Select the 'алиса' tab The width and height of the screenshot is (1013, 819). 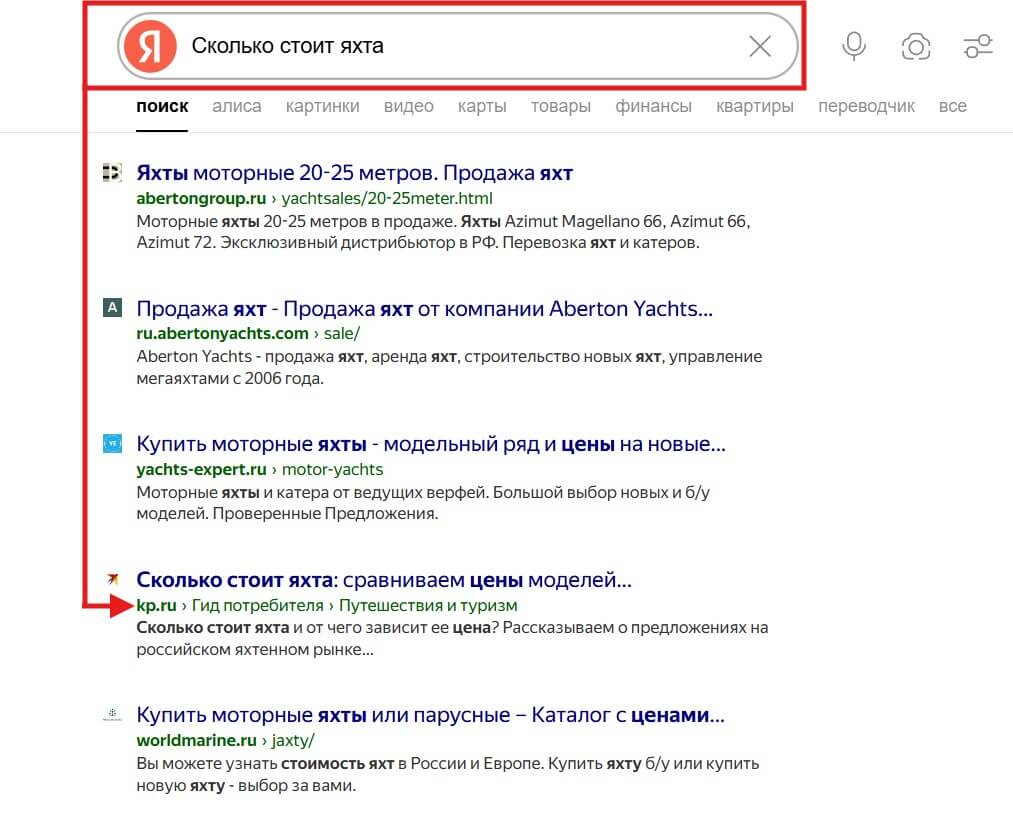click(237, 106)
